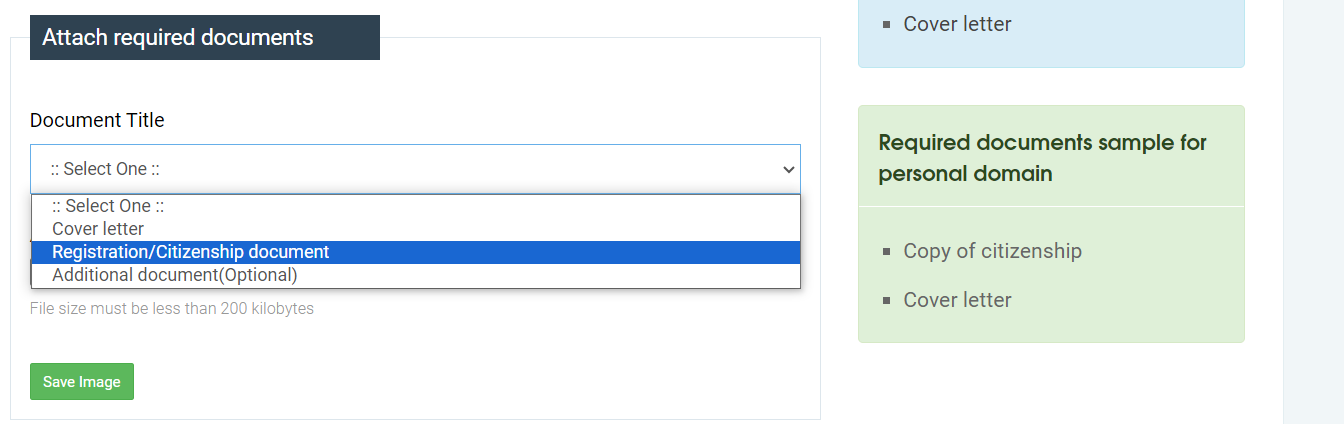Choose the Additional document(Optional) option
This screenshot has width=1344, height=424.
tap(175, 275)
